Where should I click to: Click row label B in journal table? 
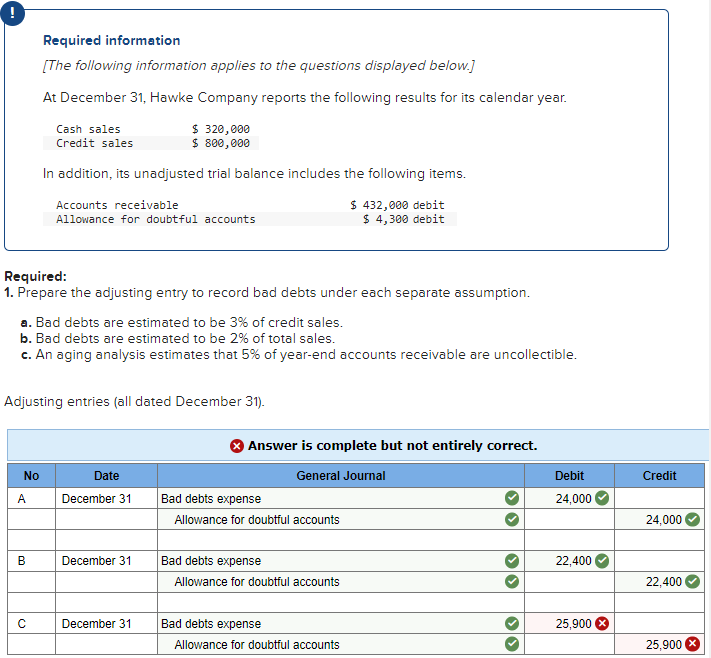pos(21,561)
